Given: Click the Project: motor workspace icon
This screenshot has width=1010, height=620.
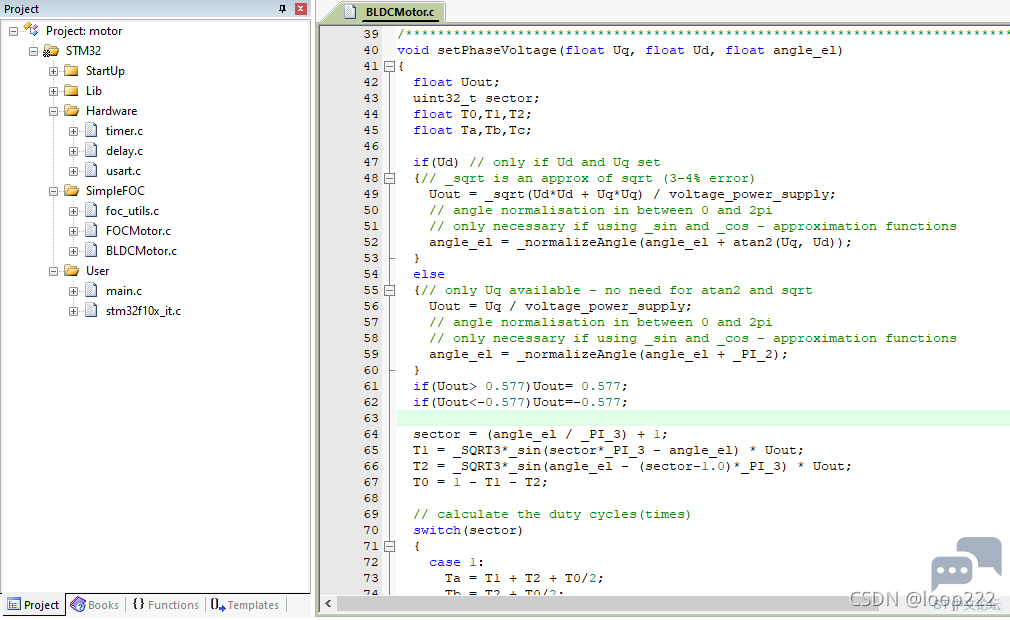Looking at the screenshot, I should point(31,30).
